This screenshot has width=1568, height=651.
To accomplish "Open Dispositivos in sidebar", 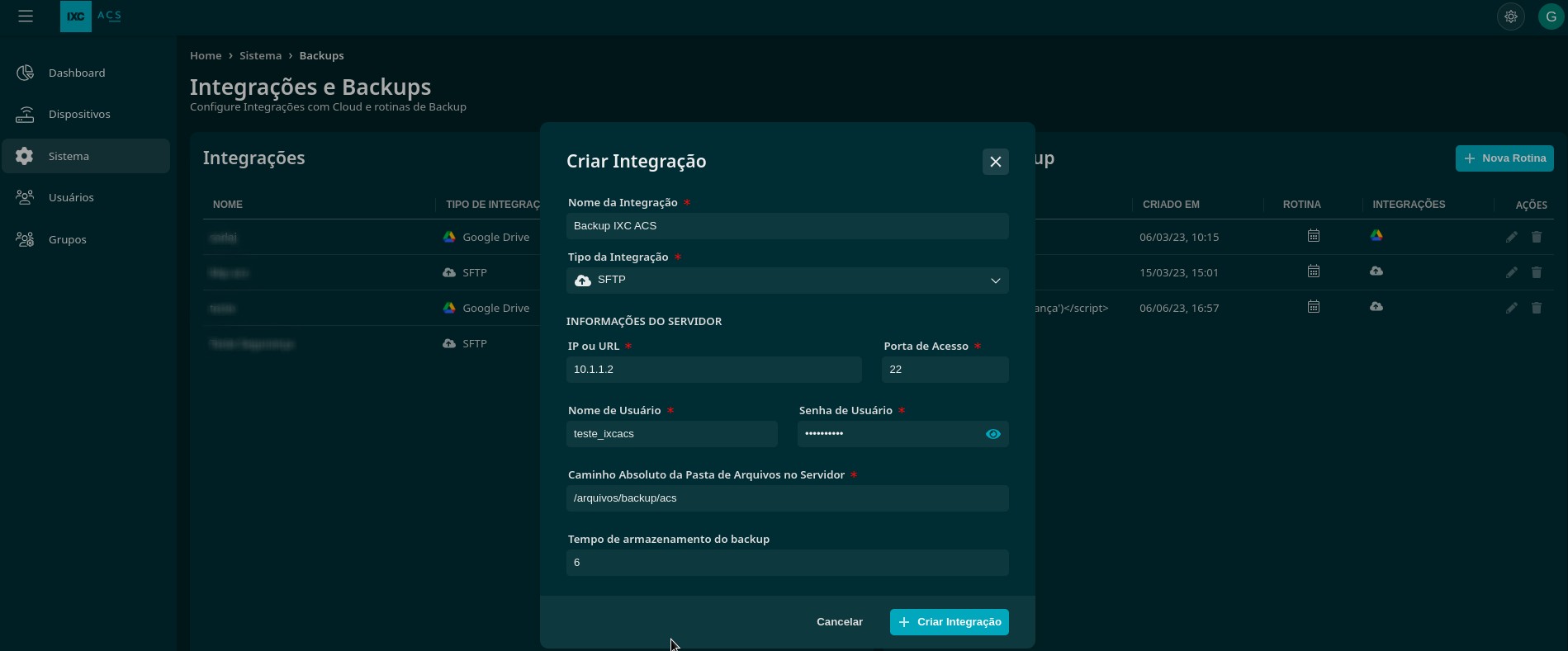I will pyautogui.click(x=86, y=114).
